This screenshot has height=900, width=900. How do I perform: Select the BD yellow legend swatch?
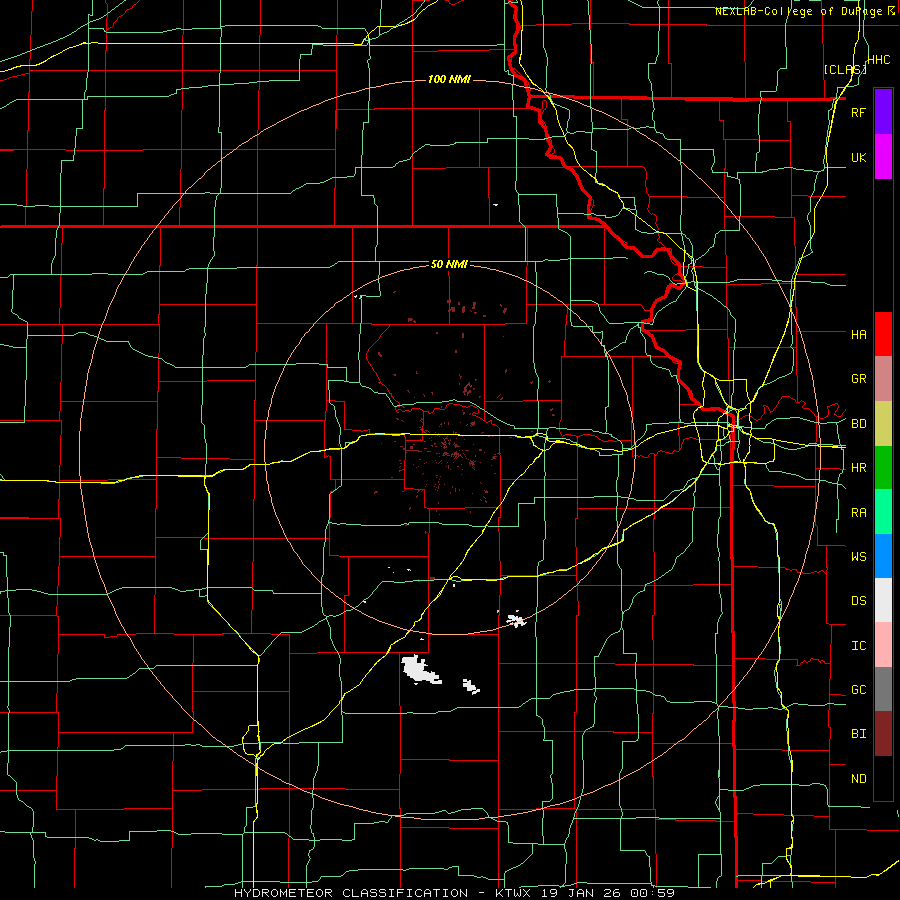click(x=883, y=424)
